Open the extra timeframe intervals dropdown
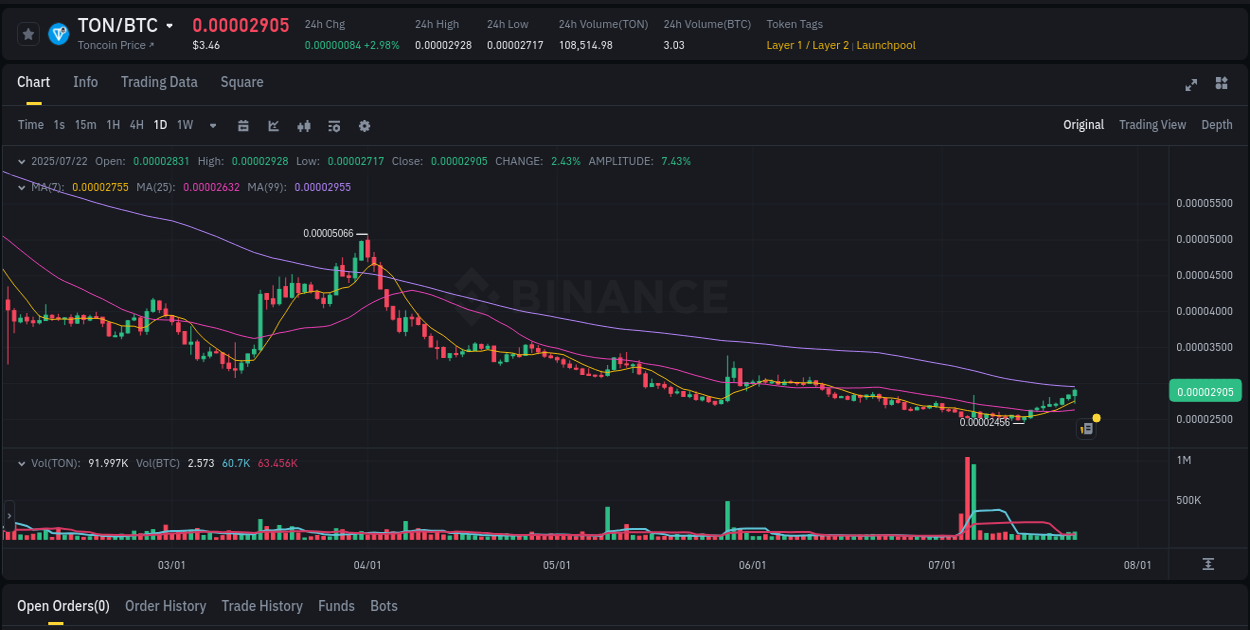 pyautogui.click(x=212, y=125)
